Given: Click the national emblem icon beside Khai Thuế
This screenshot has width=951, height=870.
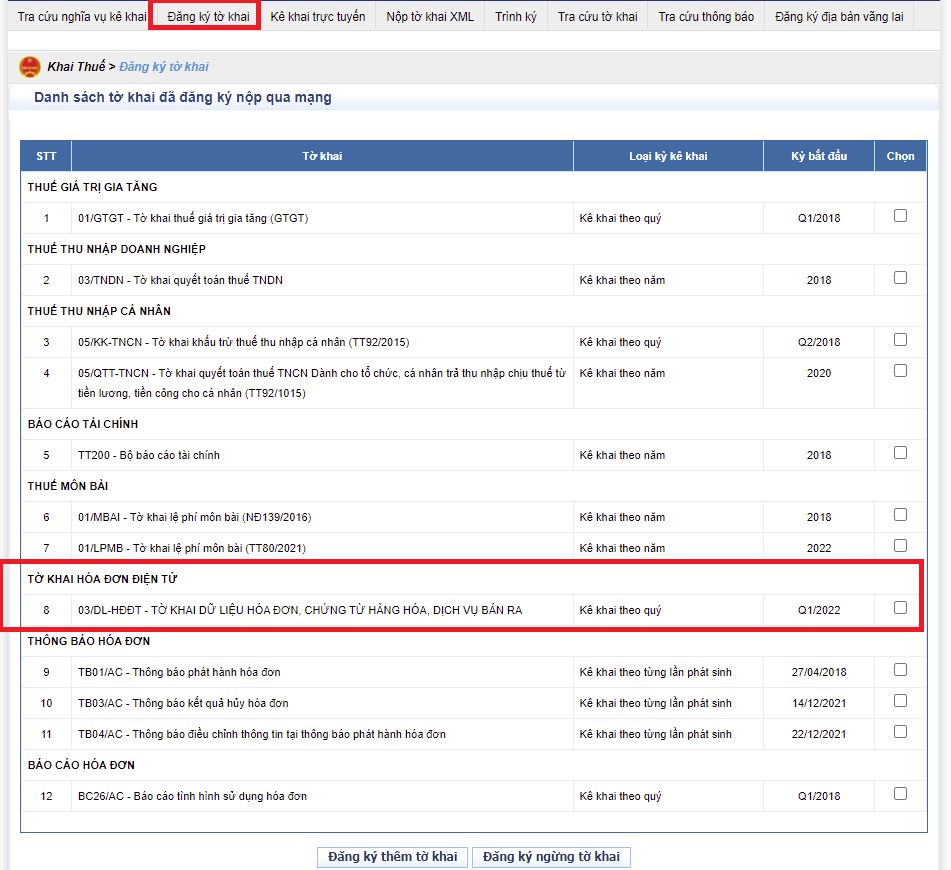Looking at the screenshot, I should point(28,67).
